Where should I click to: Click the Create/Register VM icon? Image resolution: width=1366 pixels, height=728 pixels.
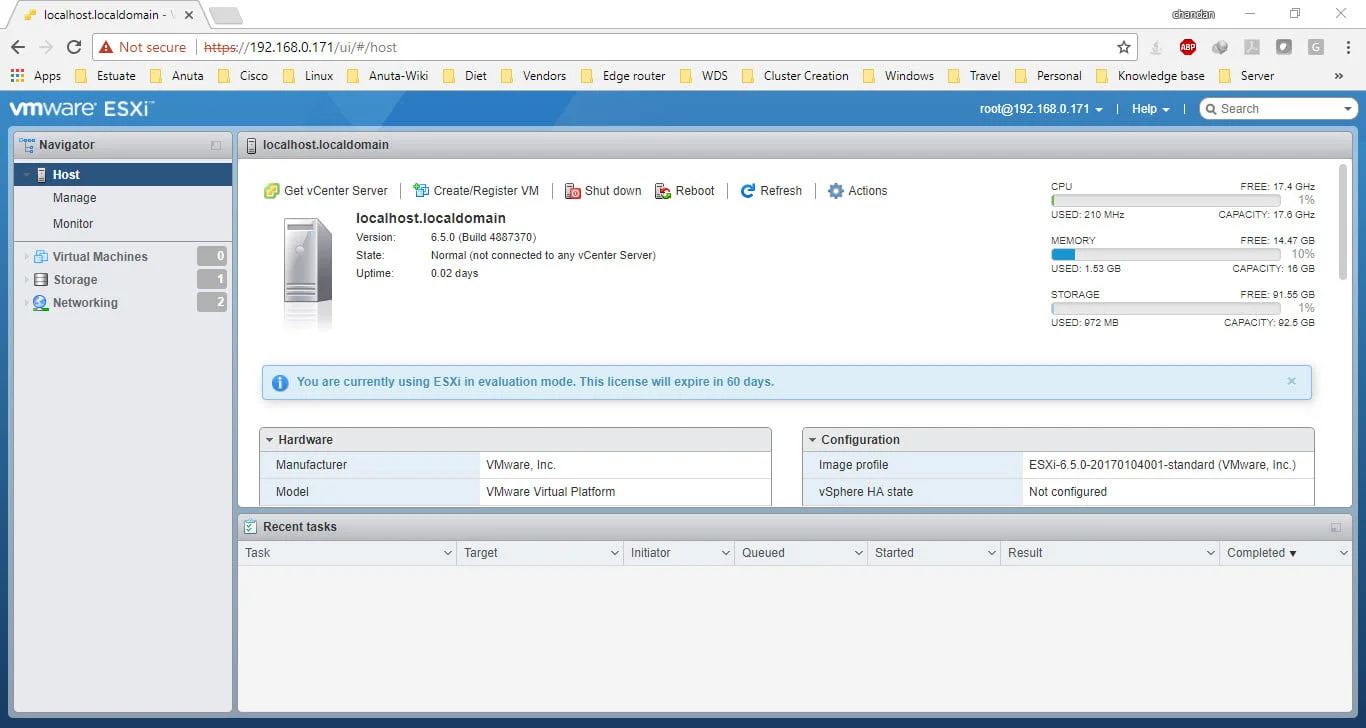[x=421, y=191]
